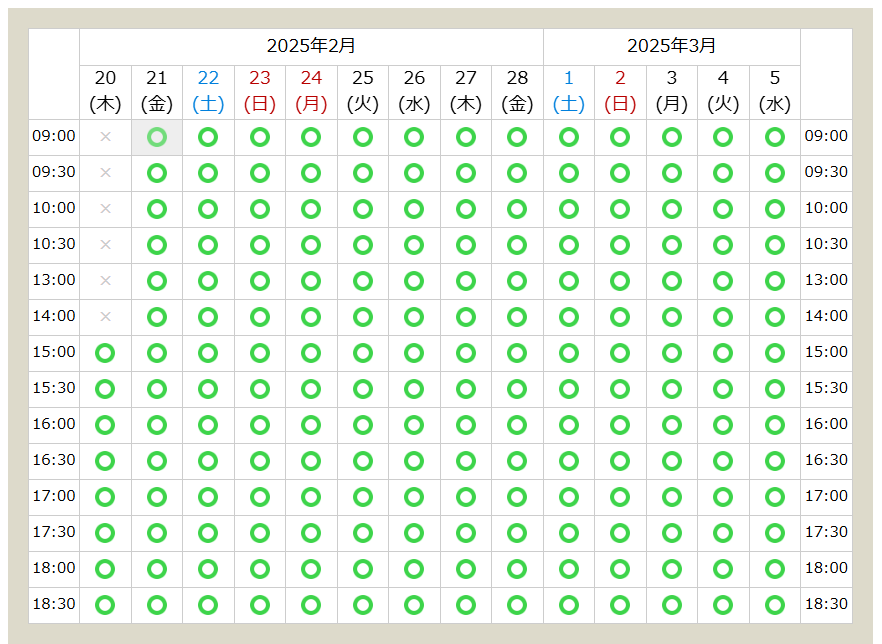Choose 10:00 on Saturday February 22
The width and height of the screenshot is (882, 644).
208,209
